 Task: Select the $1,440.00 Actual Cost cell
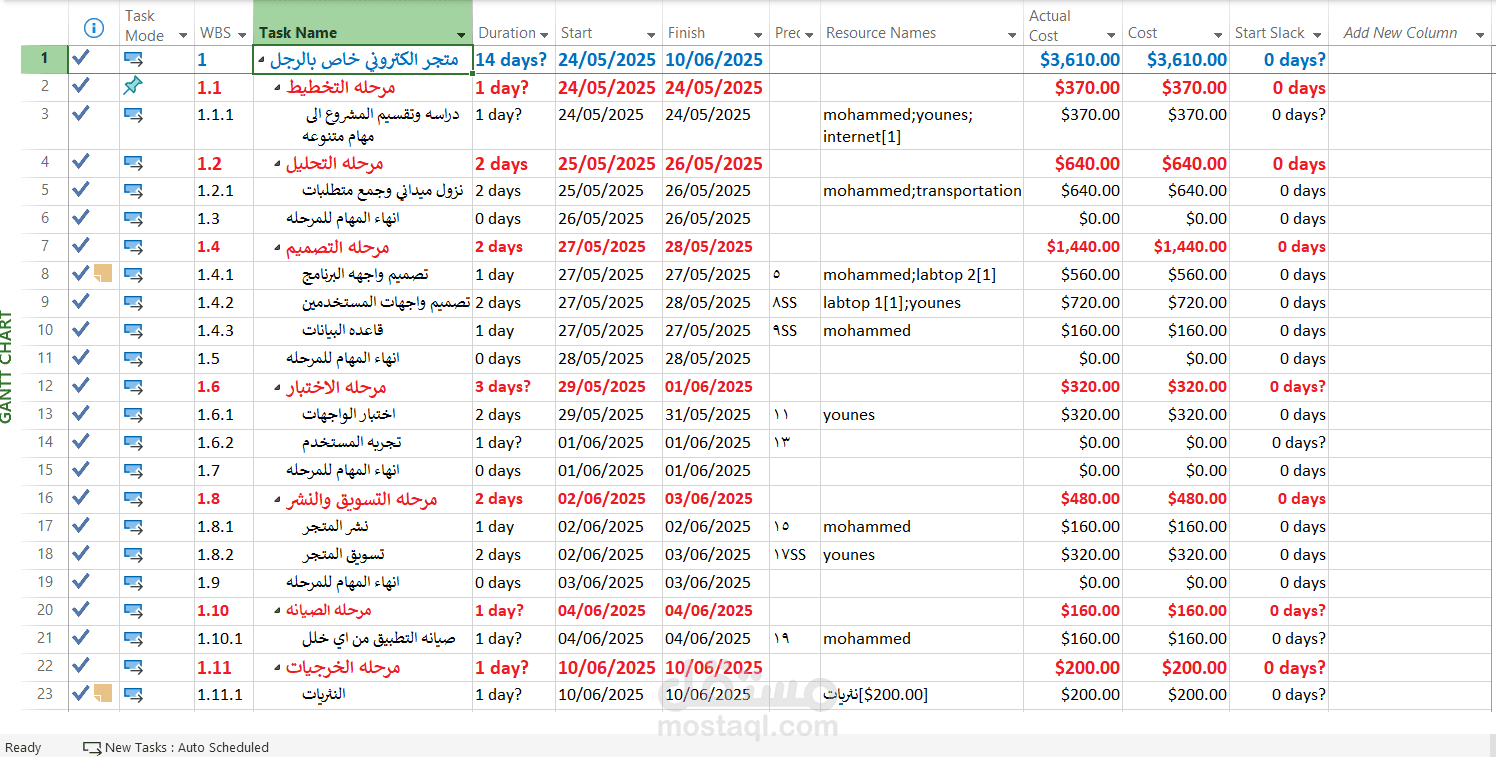1075,246
